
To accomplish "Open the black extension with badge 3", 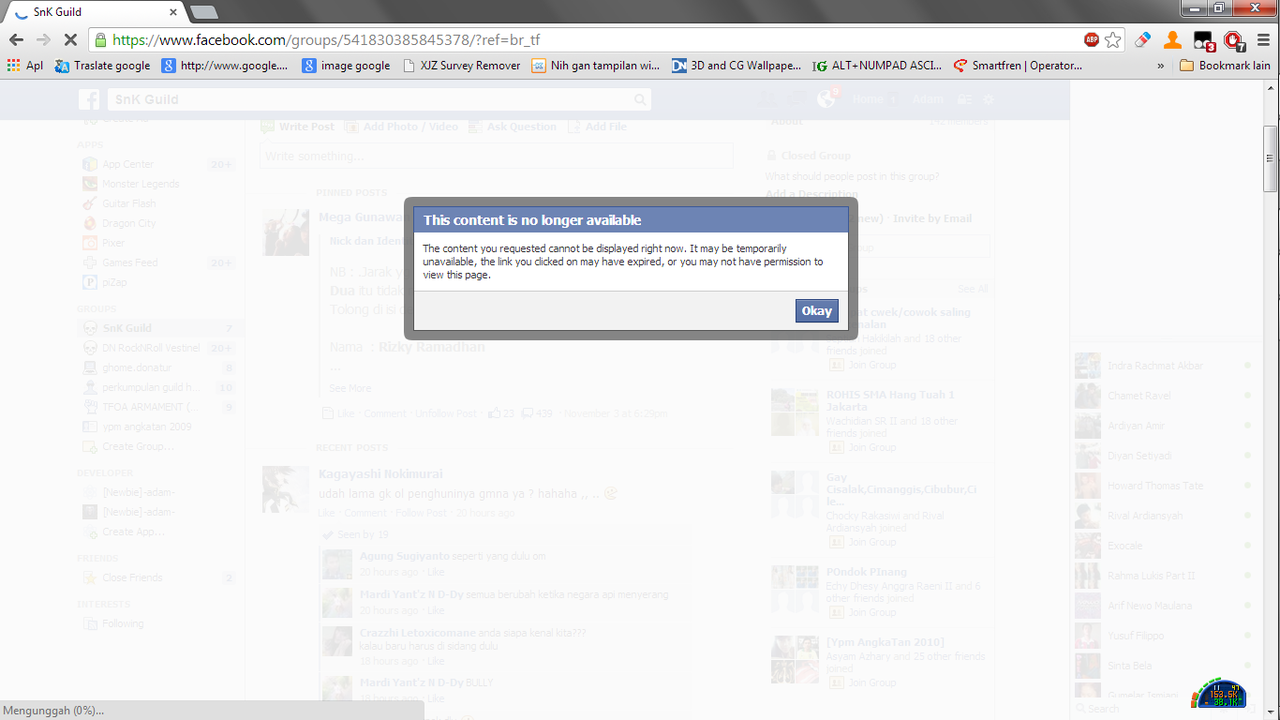I will click(x=1204, y=40).
